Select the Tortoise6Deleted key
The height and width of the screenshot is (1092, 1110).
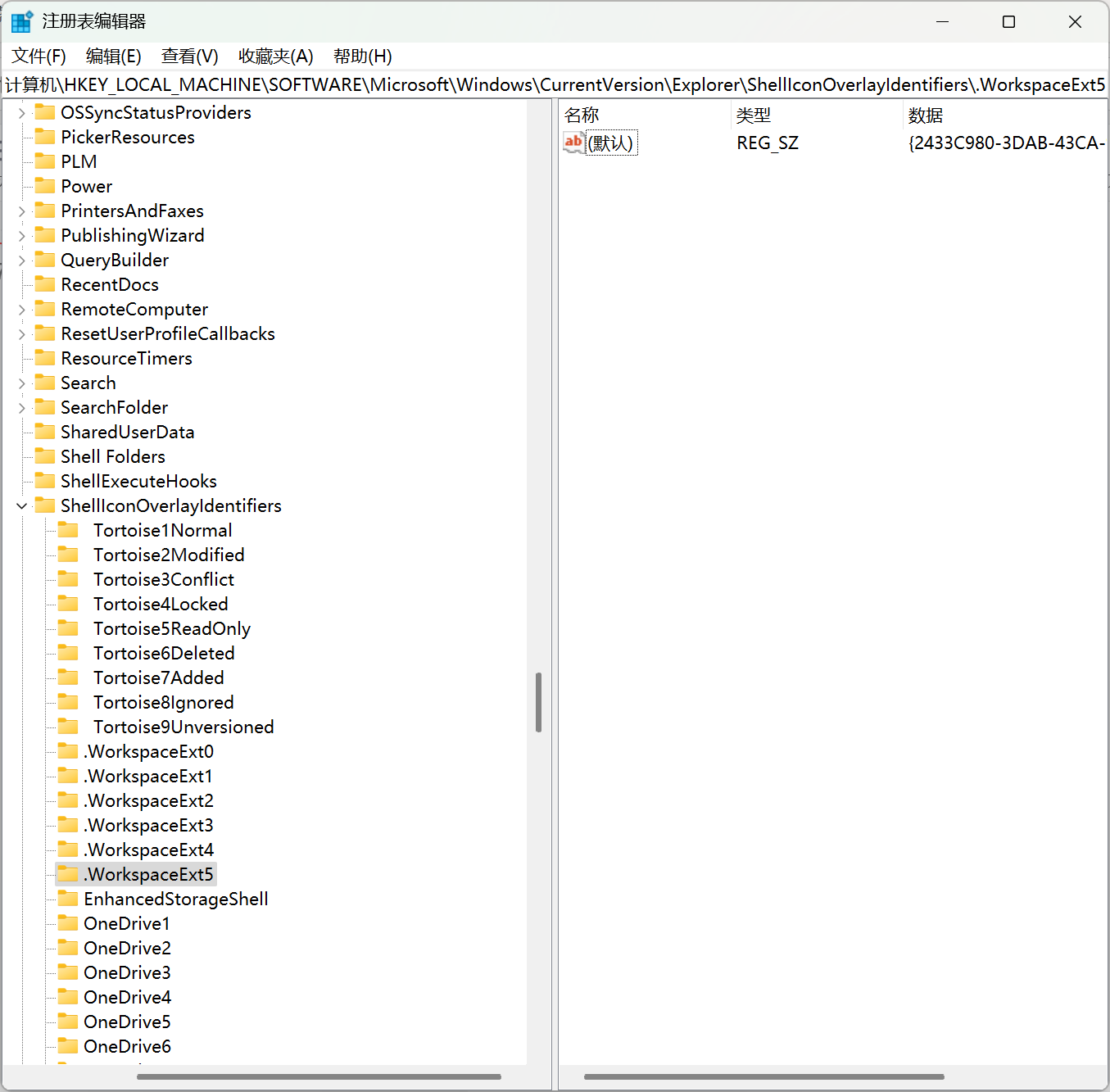[x=164, y=653]
